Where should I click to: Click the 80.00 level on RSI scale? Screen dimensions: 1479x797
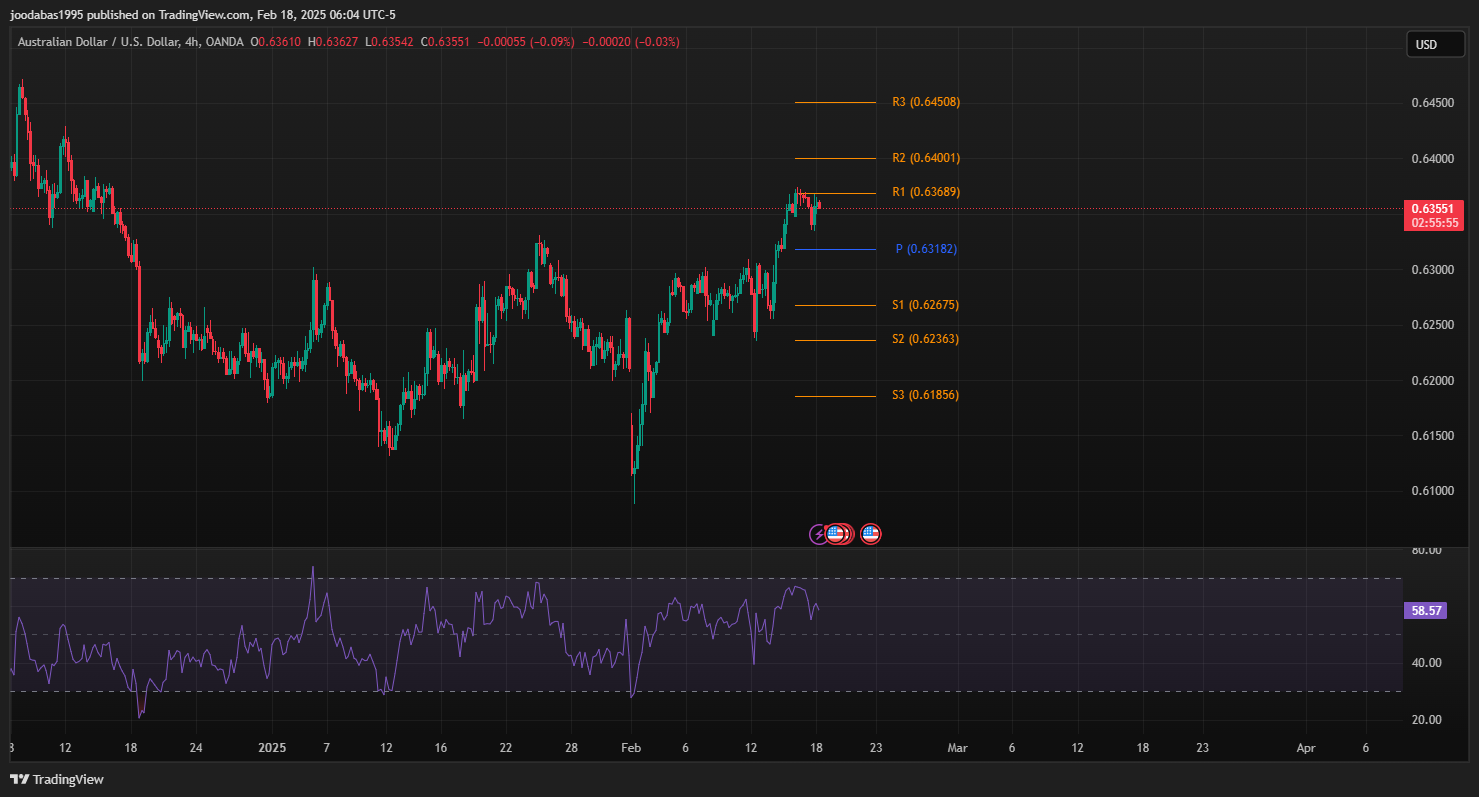tap(1426, 550)
